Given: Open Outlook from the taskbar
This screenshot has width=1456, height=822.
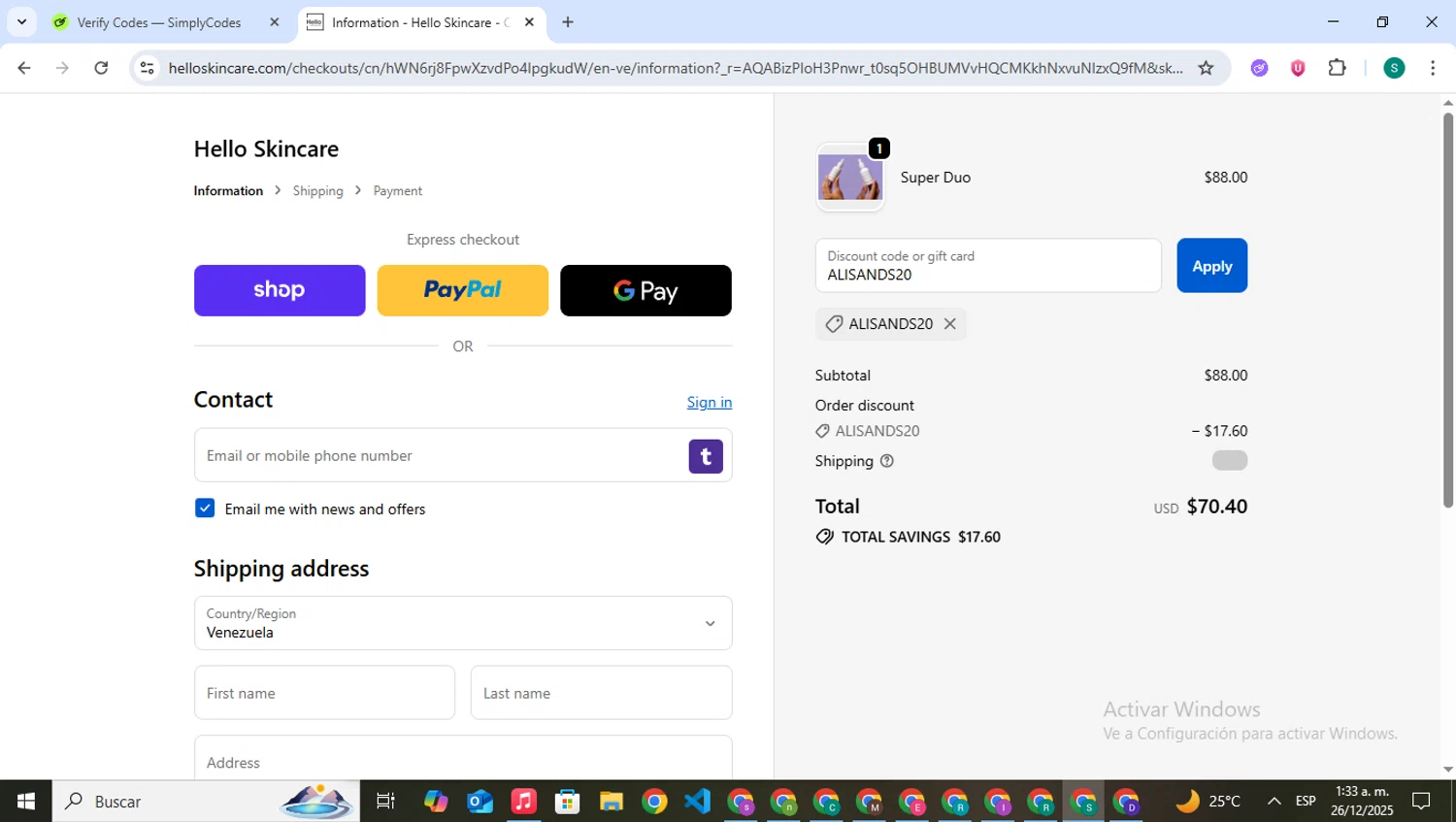Looking at the screenshot, I should 480,802.
